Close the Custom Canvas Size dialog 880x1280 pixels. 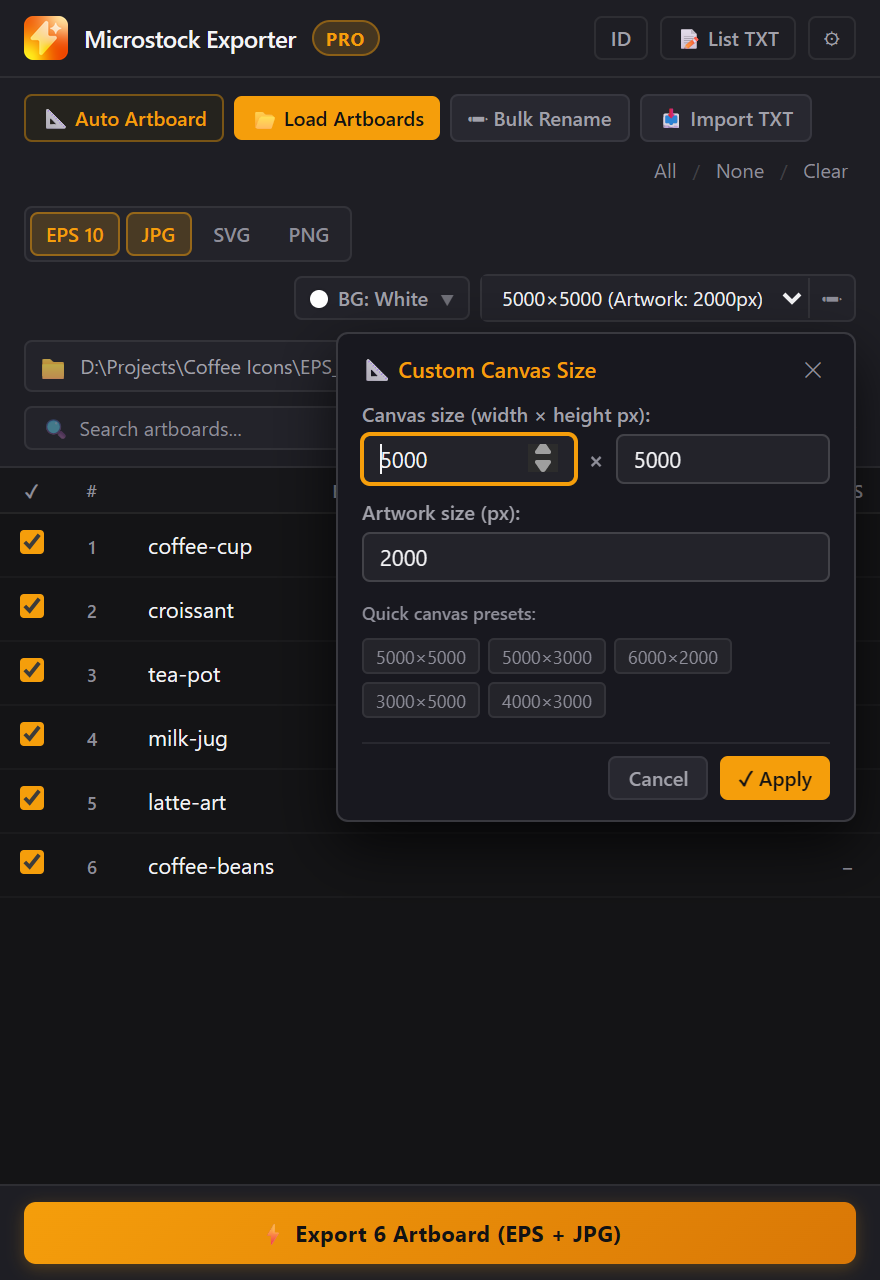pyautogui.click(x=813, y=370)
